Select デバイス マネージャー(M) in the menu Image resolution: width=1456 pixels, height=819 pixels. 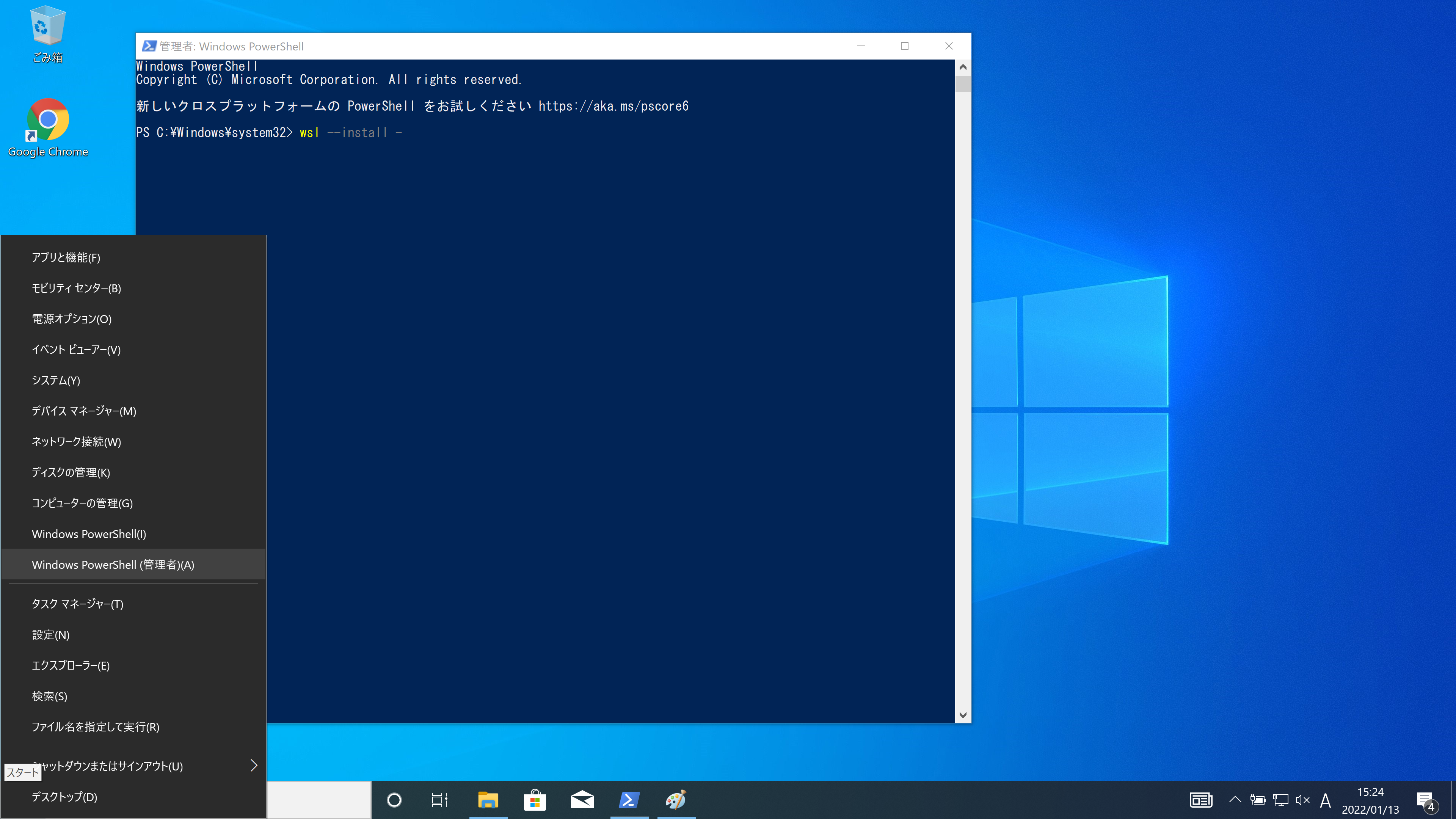(84, 411)
